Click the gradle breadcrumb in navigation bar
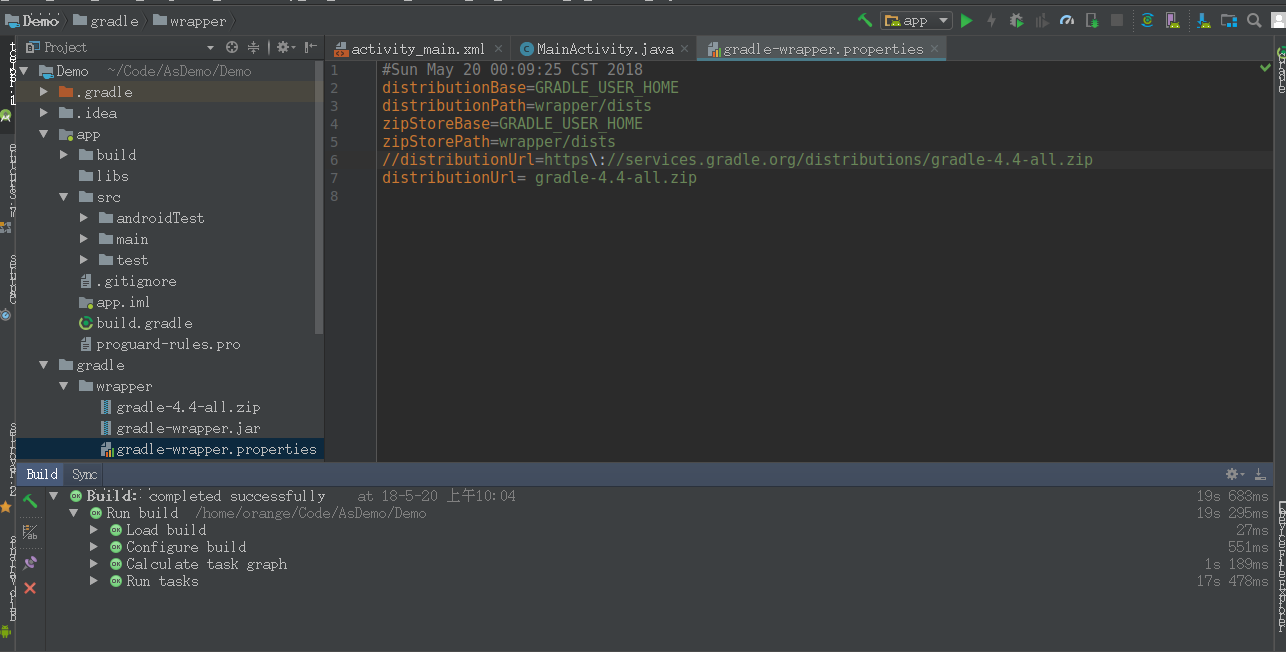This screenshot has height=652, width=1286. [104, 20]
